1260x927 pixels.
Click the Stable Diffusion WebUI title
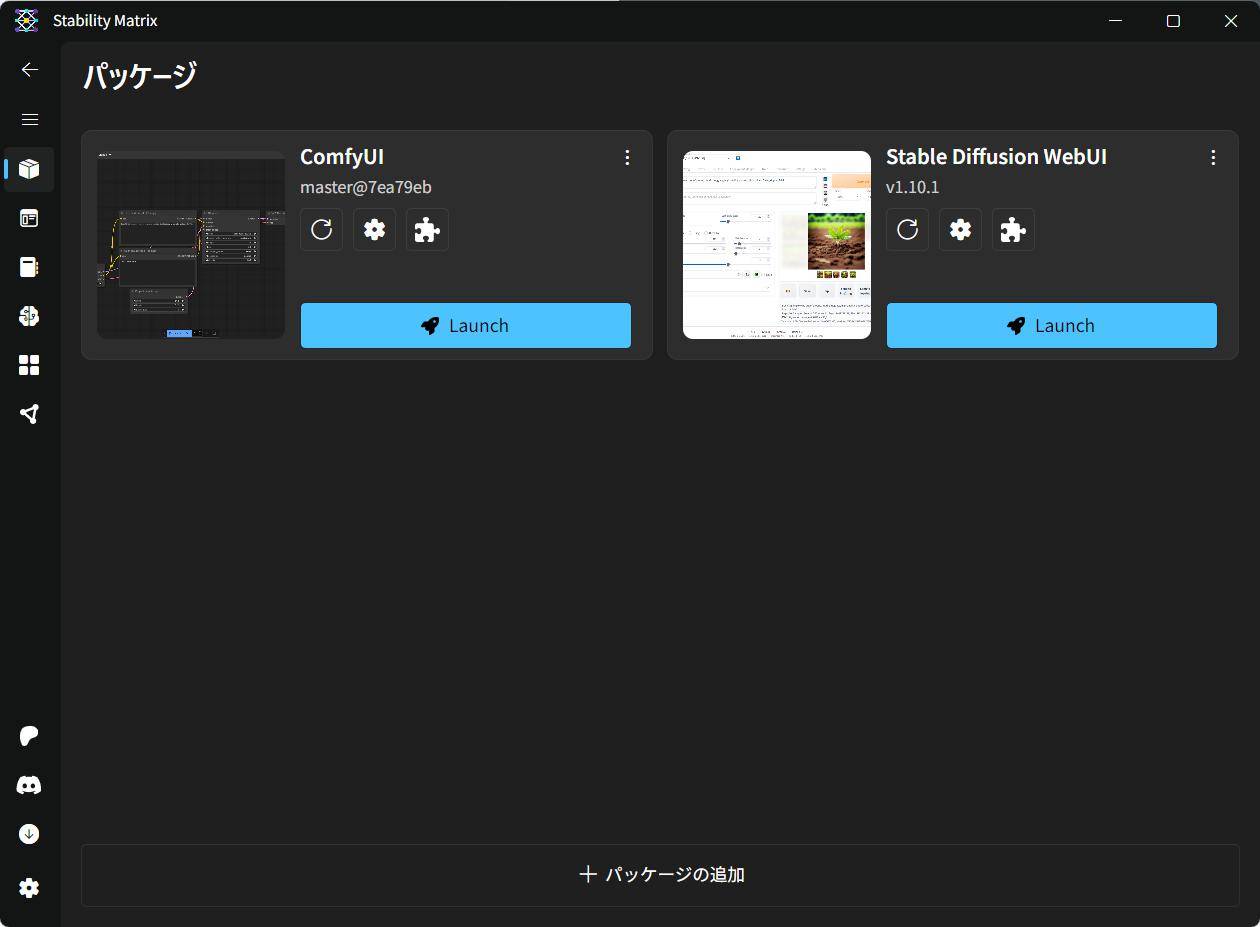(996, 157)
